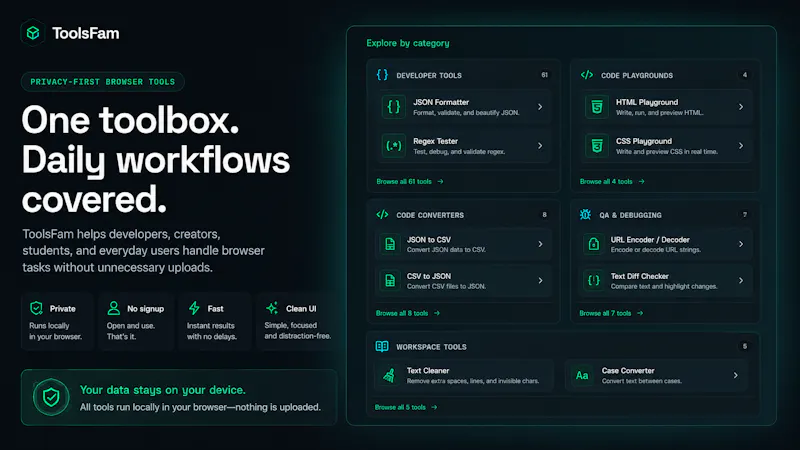Screen dimensions: 800x450
Task: Open Text Diff Checker via its chevron
Action: click(741, 281)
